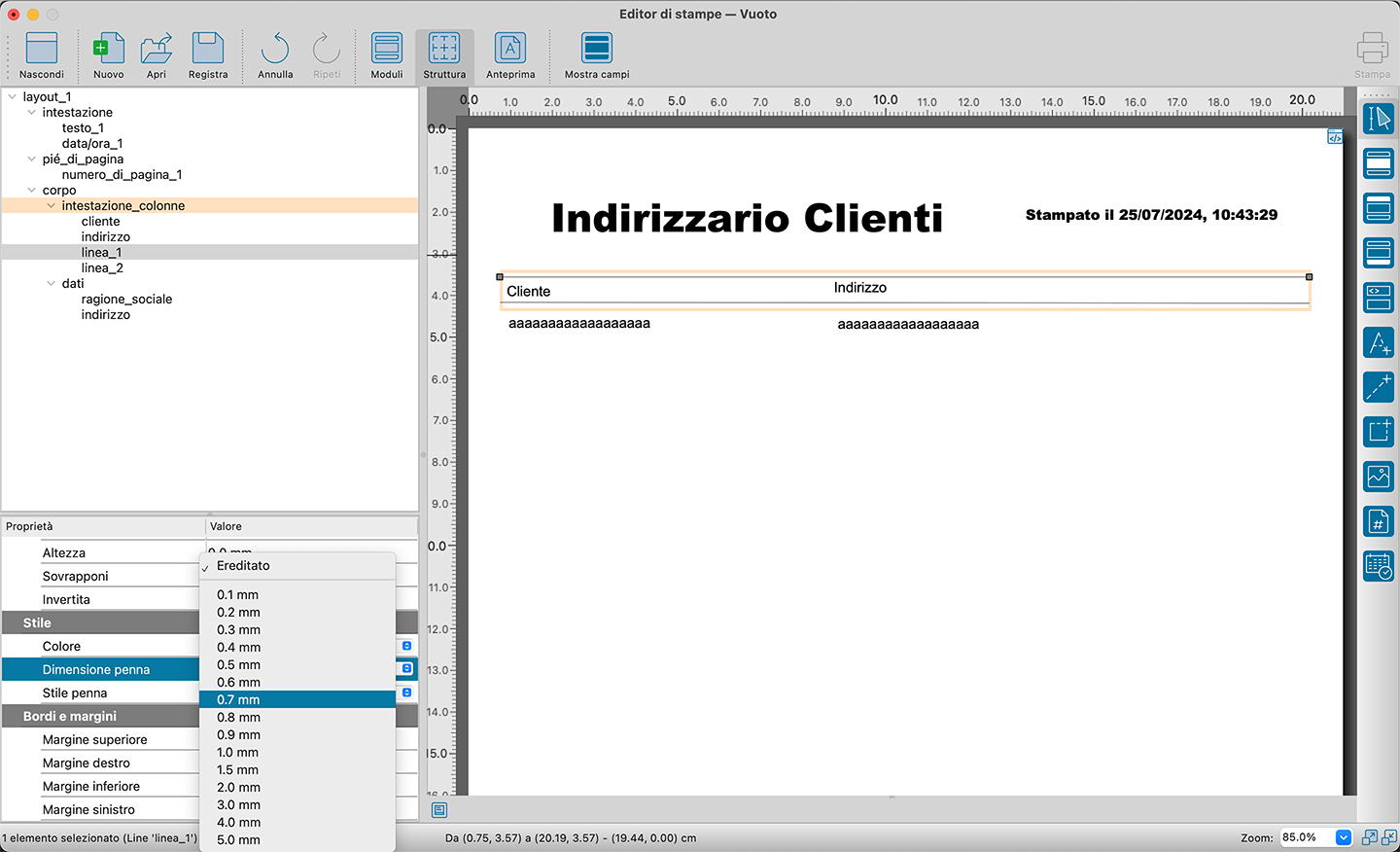Image resolution: width=1400 pixels, height=852 pixels.
Task: Click the Anteprima preview toolbar icon
Action: click(x=509, y=55)
